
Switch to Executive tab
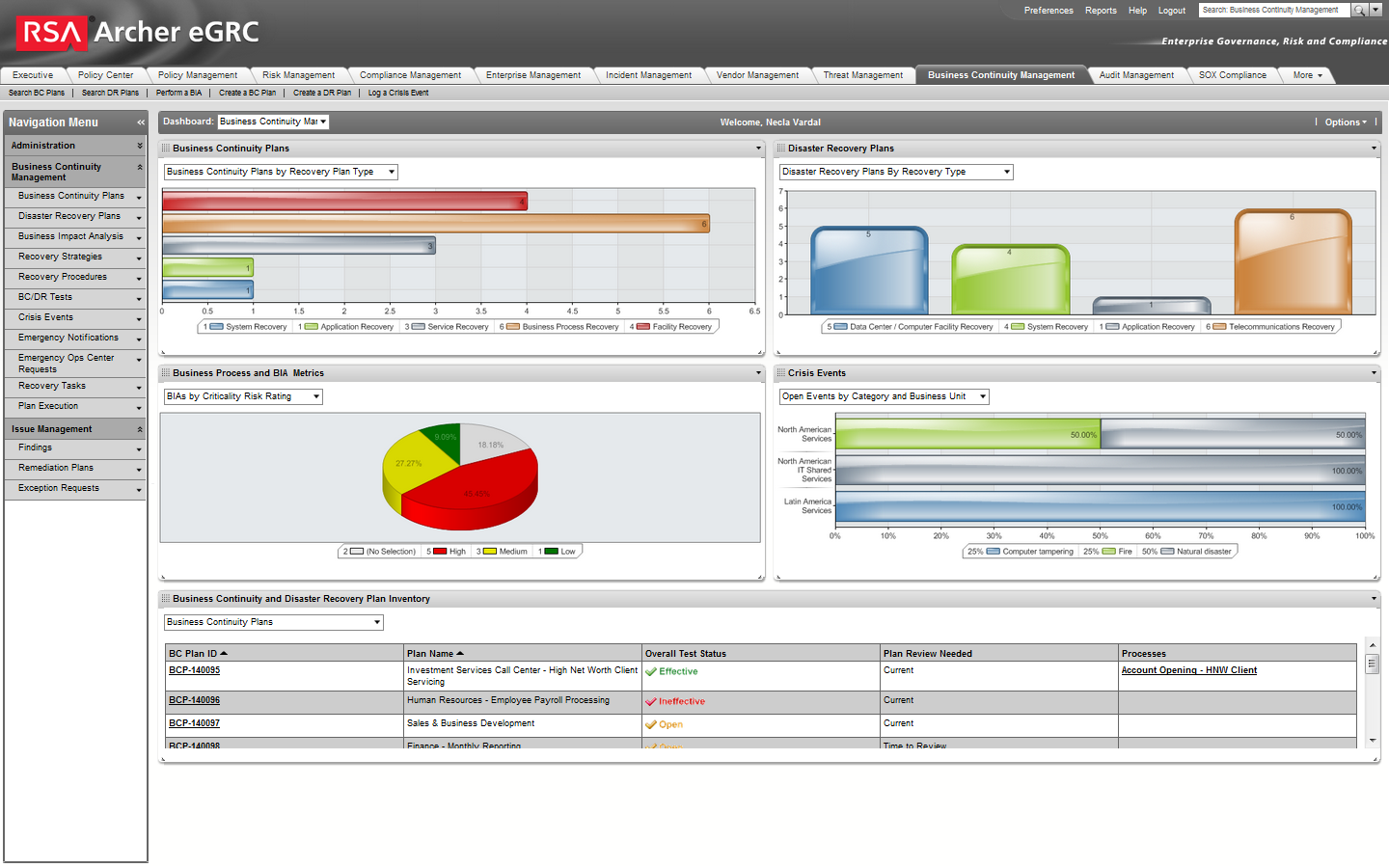pyautogui.click(x=33, y=75)
